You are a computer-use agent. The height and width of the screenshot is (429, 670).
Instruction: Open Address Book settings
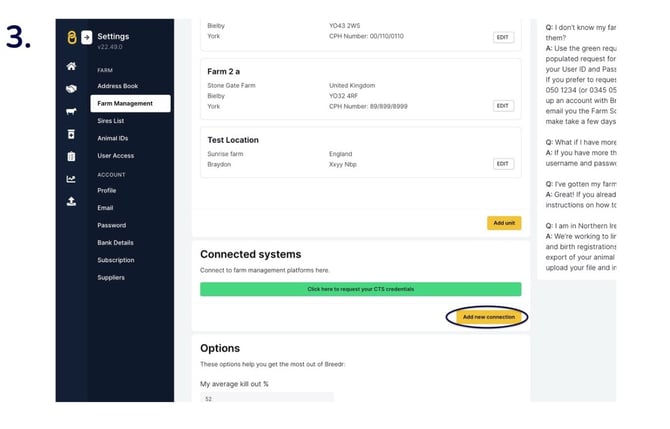117,86
